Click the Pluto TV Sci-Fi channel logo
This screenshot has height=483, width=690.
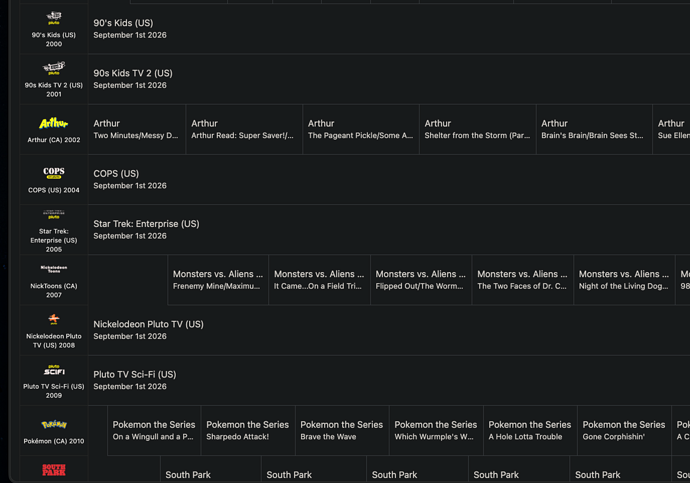coord(54,370)
